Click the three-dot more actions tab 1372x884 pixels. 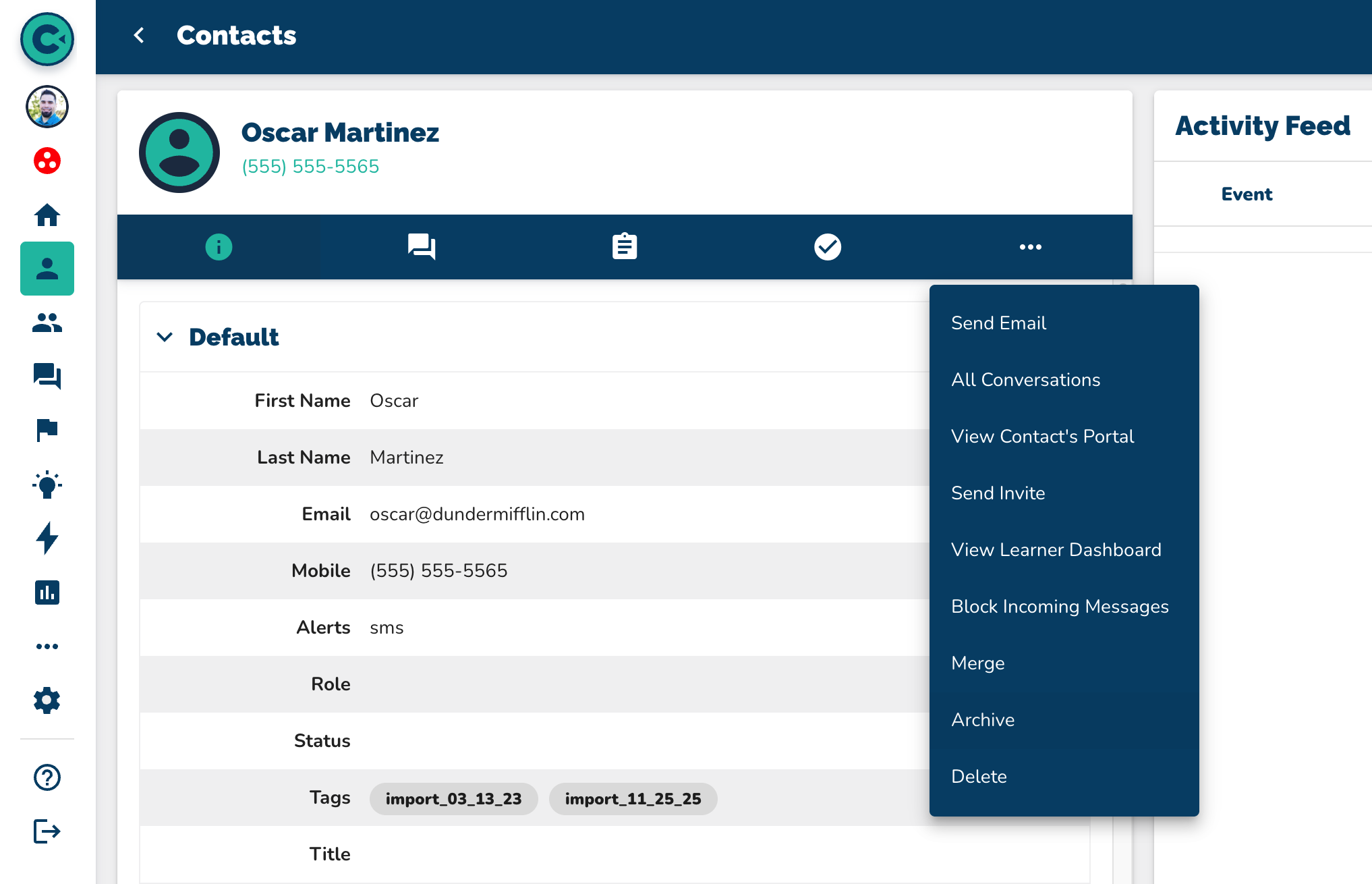[x=1030, y=247]
